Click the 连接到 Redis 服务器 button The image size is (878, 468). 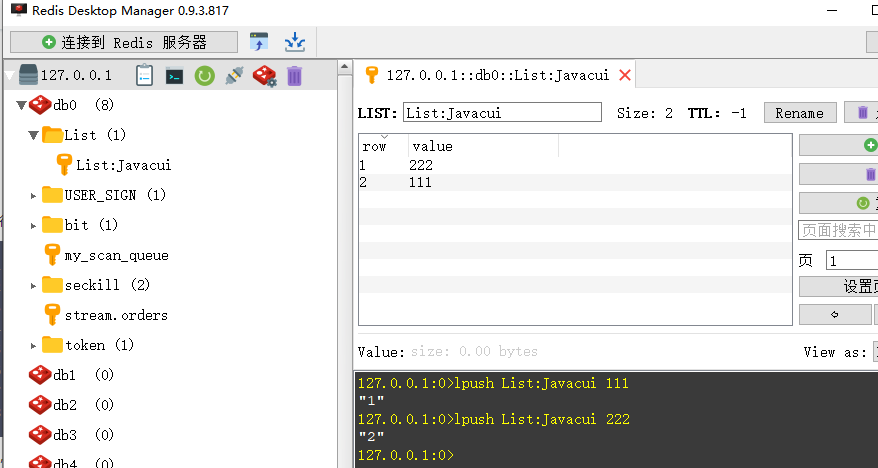[124, 42]
